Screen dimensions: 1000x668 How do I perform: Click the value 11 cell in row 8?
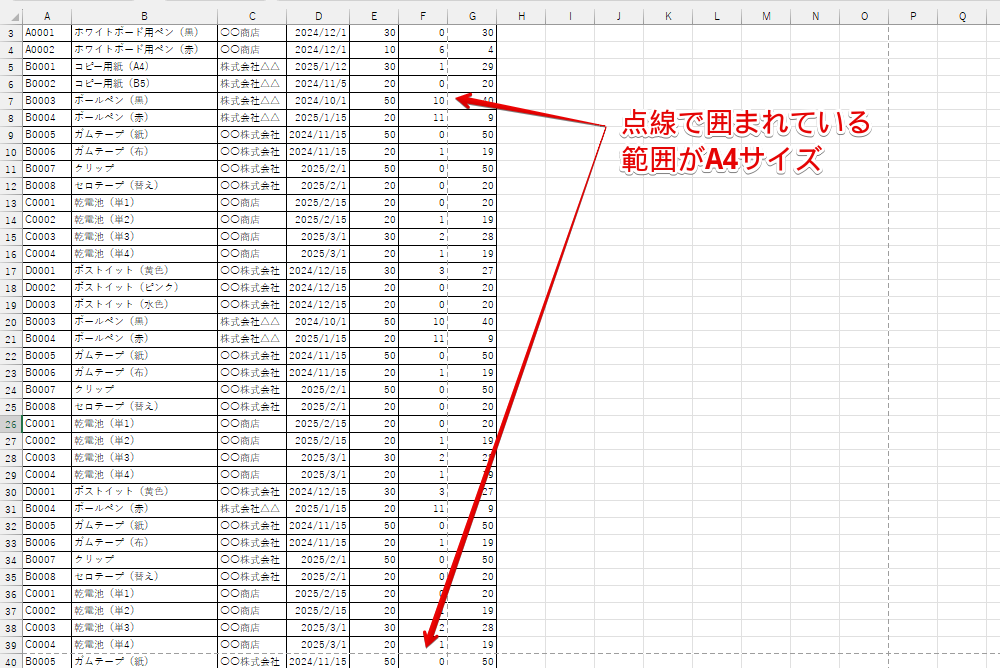pos(423,118)
